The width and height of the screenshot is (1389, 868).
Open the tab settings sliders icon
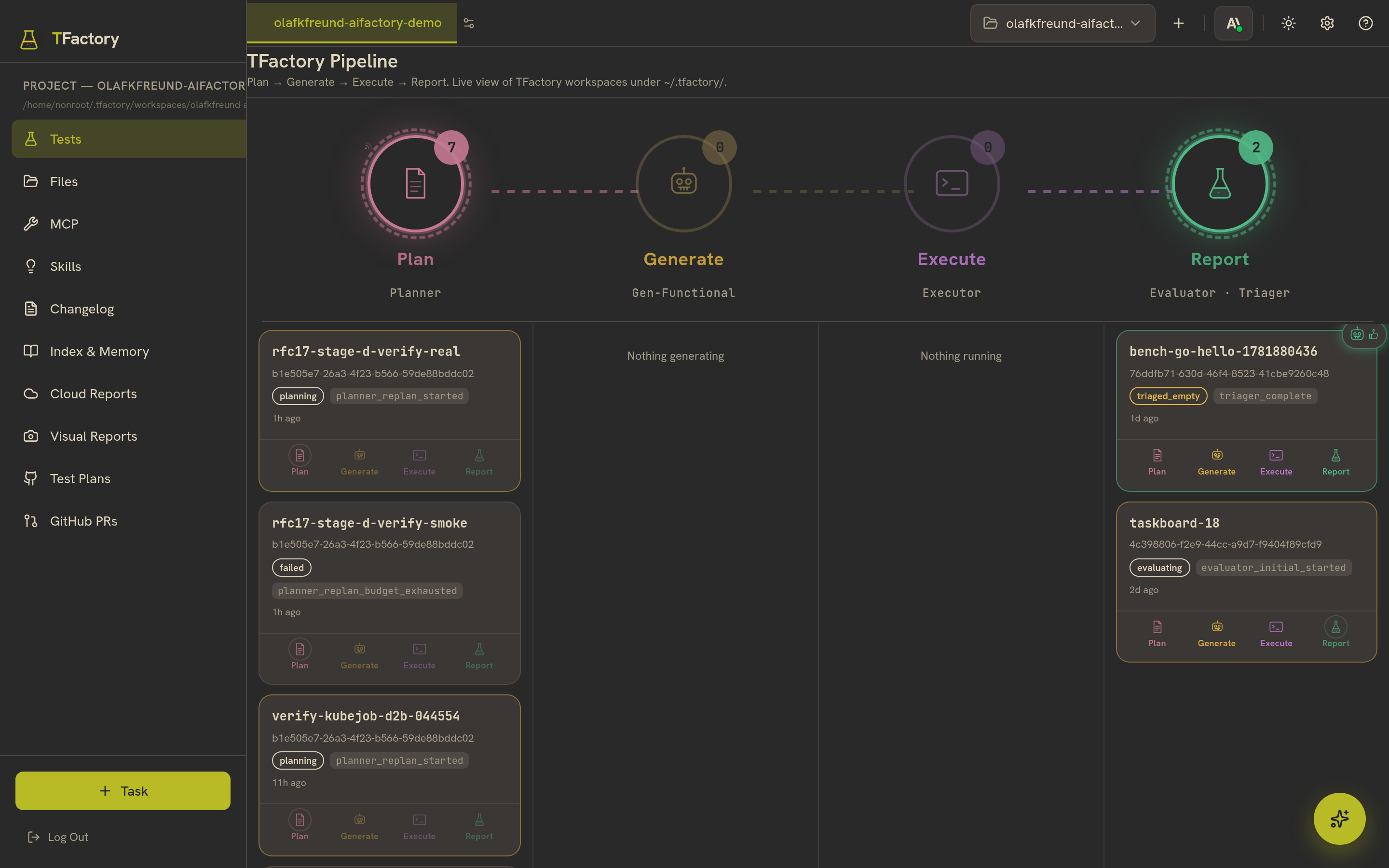(x=469, y=23)
